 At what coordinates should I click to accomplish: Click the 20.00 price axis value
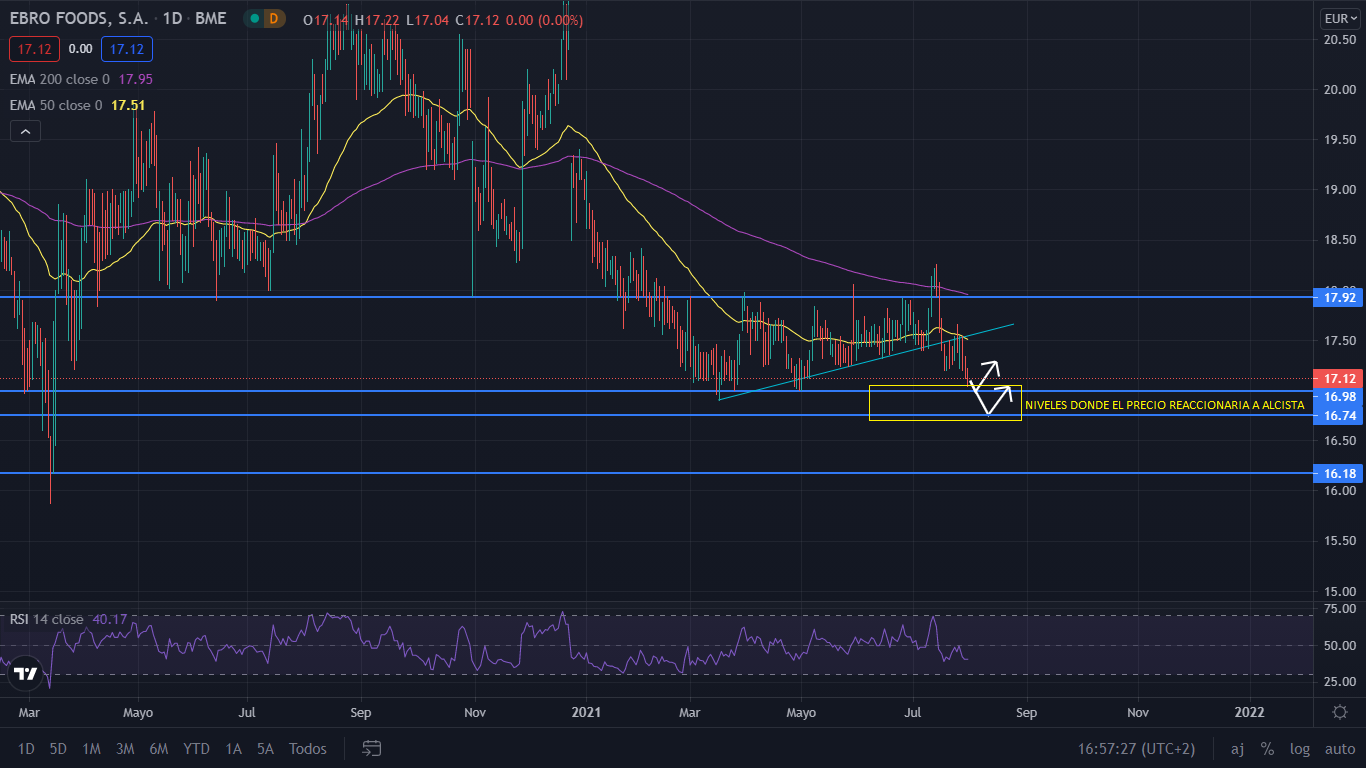tap(1339, 89)
